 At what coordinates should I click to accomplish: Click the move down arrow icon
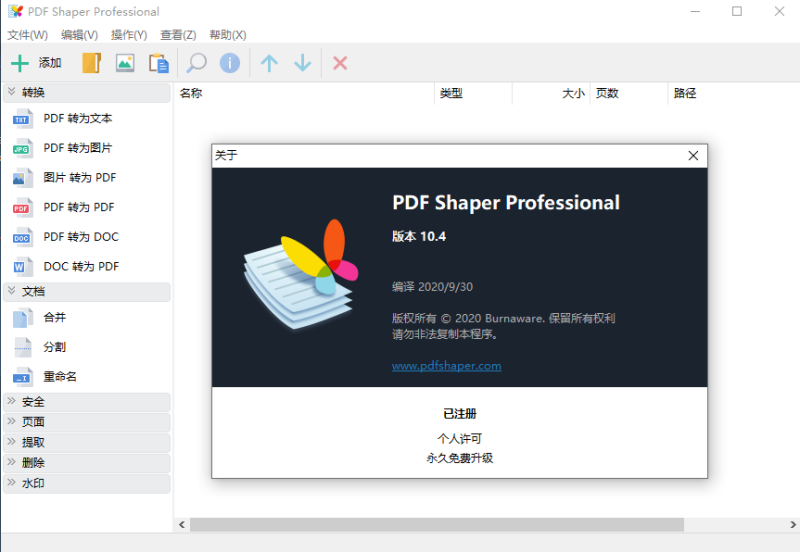pos(303,63)
